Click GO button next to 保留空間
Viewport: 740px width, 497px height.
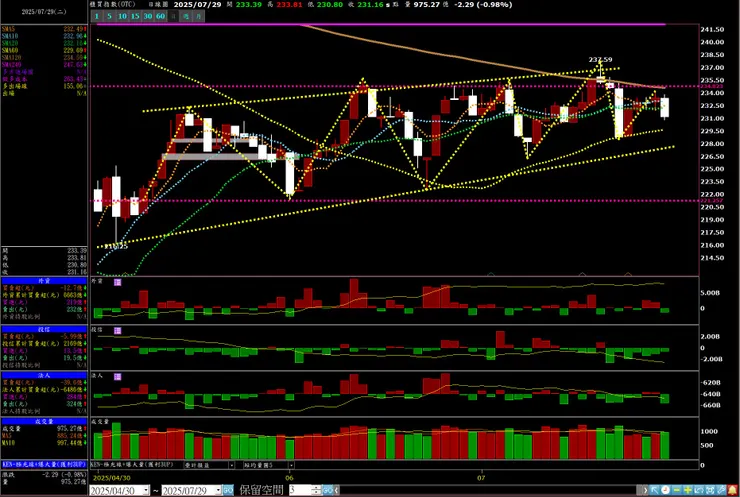(x=328, y=490)
